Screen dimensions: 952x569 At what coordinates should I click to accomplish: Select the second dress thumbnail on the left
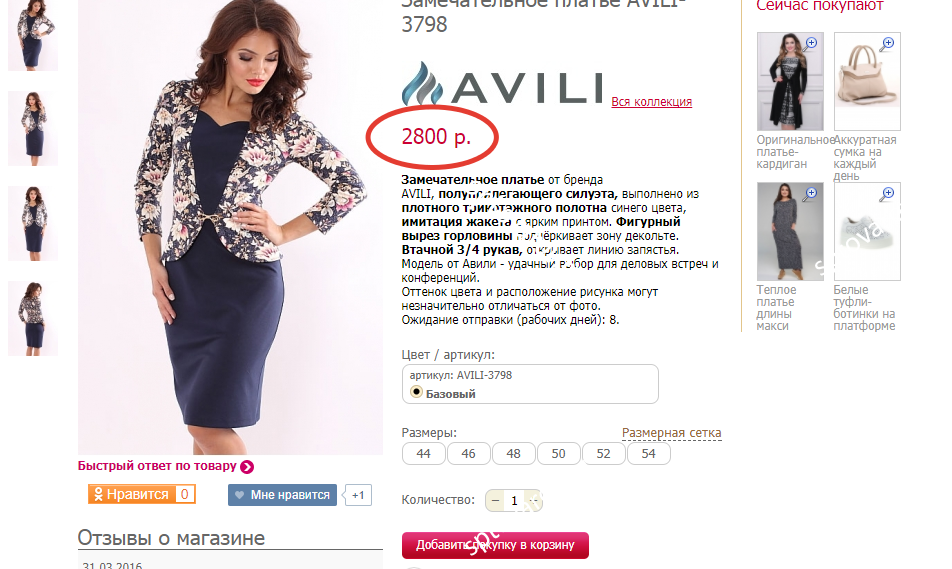point(33,128)
